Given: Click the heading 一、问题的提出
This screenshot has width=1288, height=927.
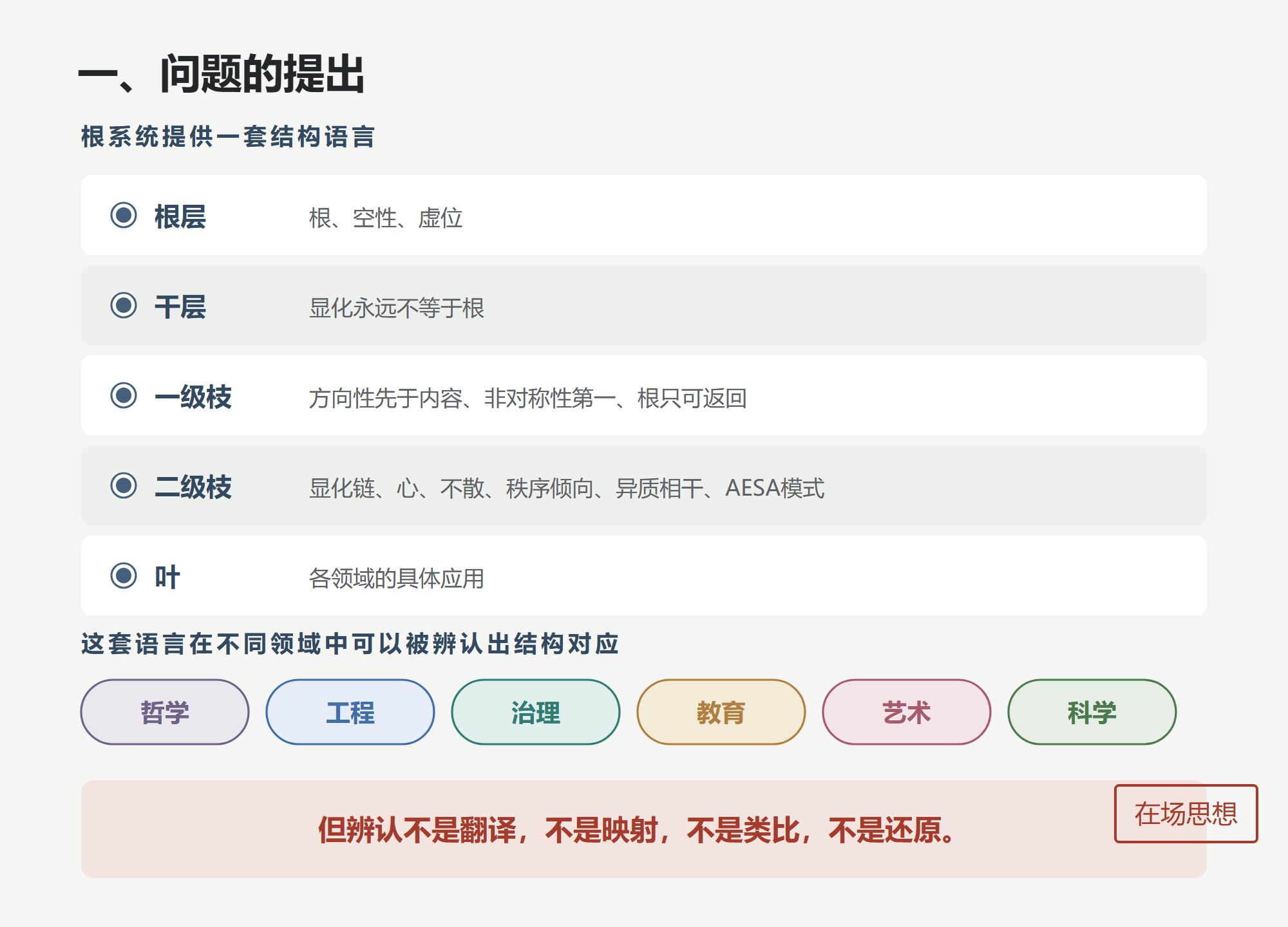Looking at the screenshot, I should coord(222,74).
